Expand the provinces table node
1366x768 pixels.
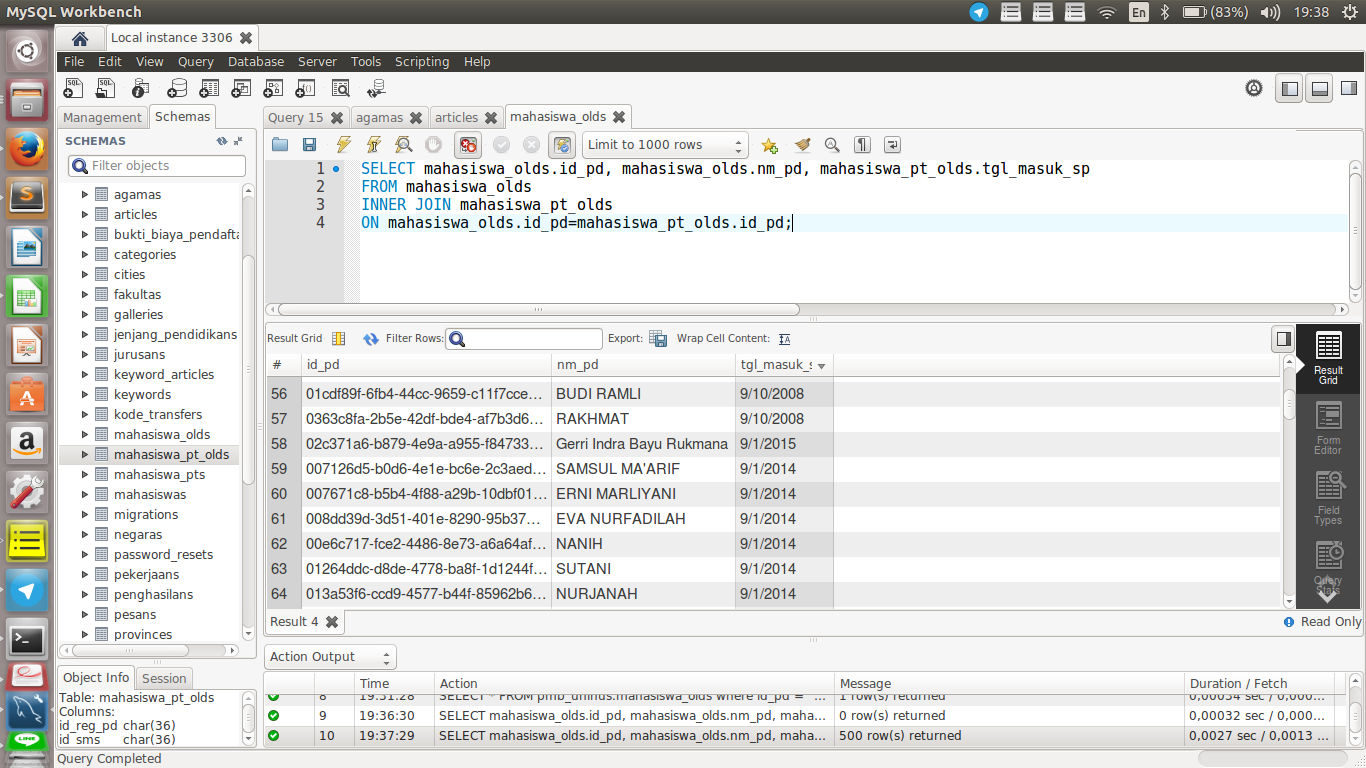coord(84,635)
